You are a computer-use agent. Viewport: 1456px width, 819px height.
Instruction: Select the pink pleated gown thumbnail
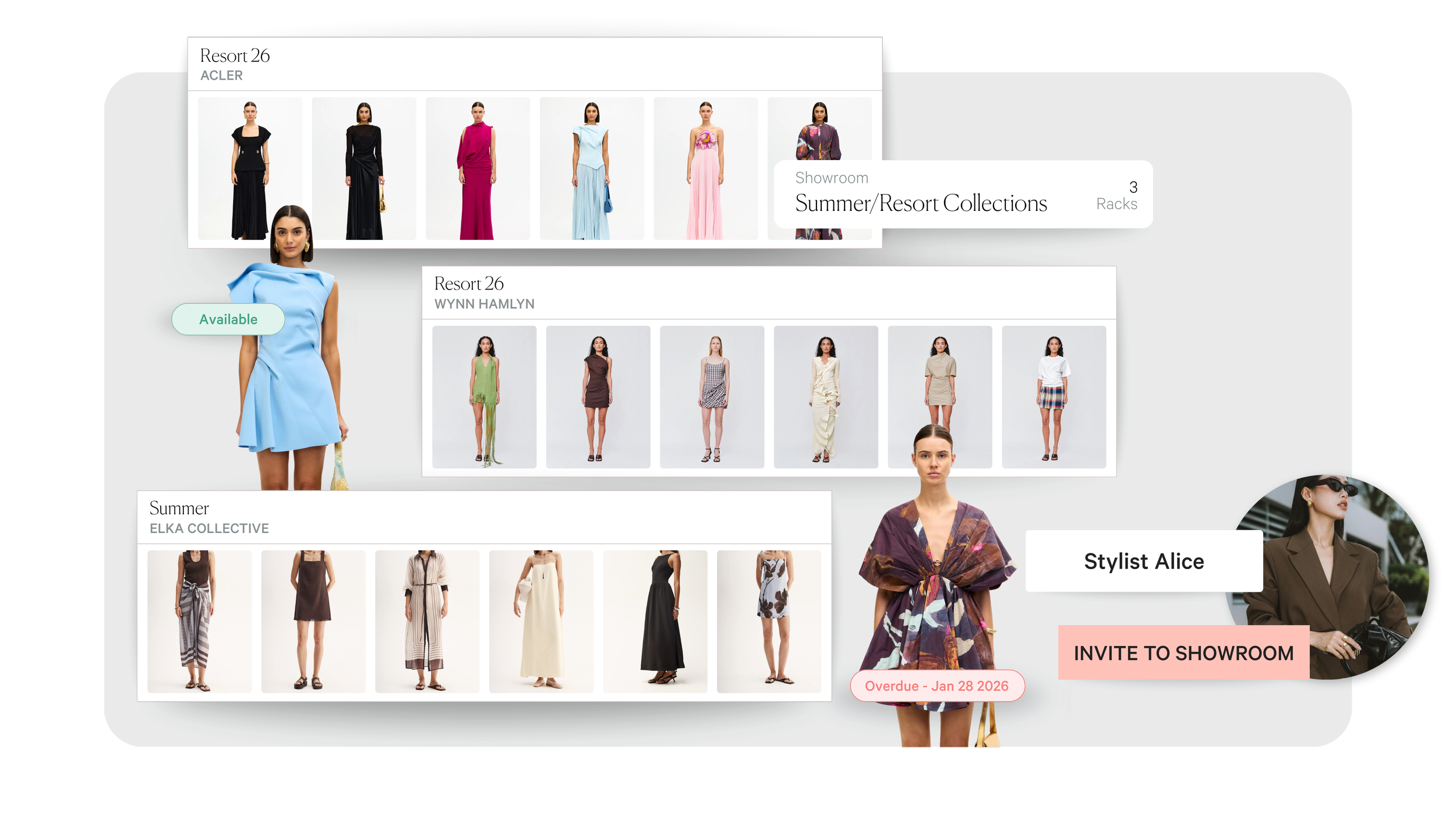pos(705,169)
